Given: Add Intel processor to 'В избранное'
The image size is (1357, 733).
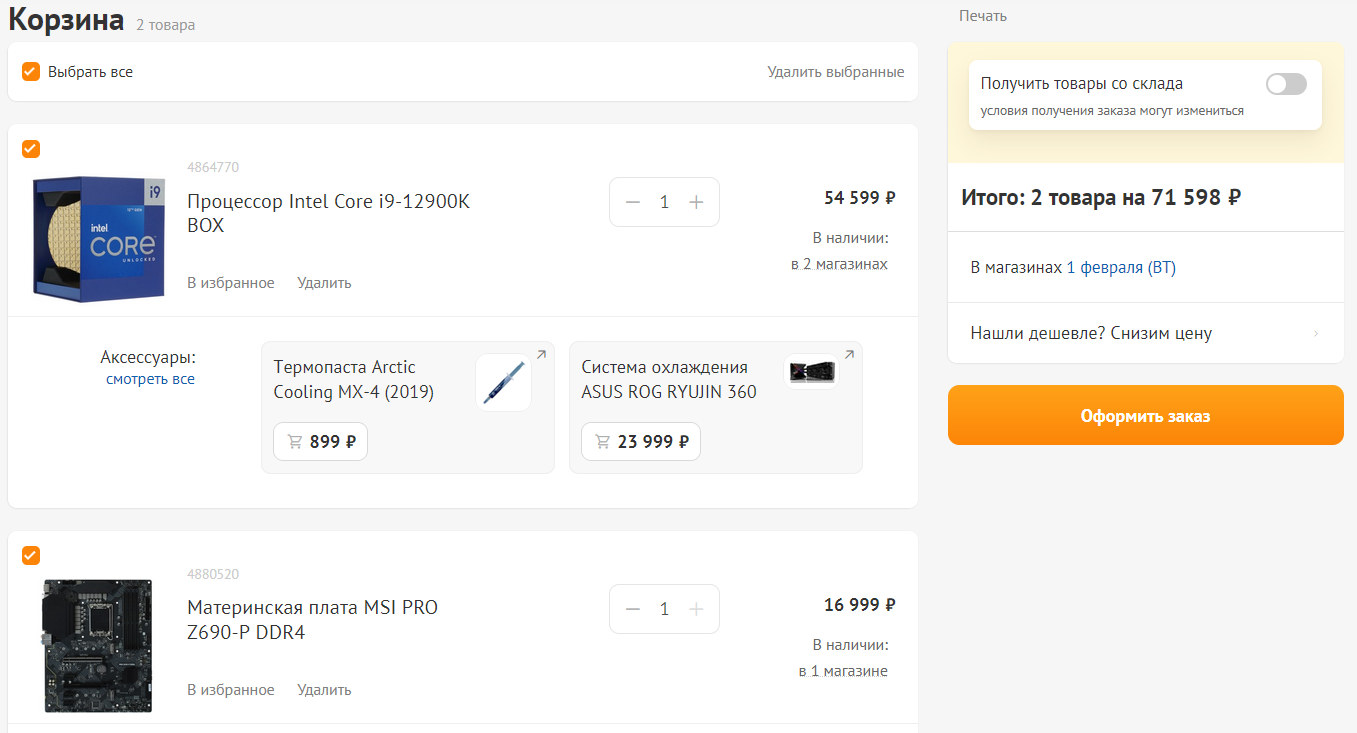Looking at the screenshot, I should pyautogui.click(x=231, y=283).
